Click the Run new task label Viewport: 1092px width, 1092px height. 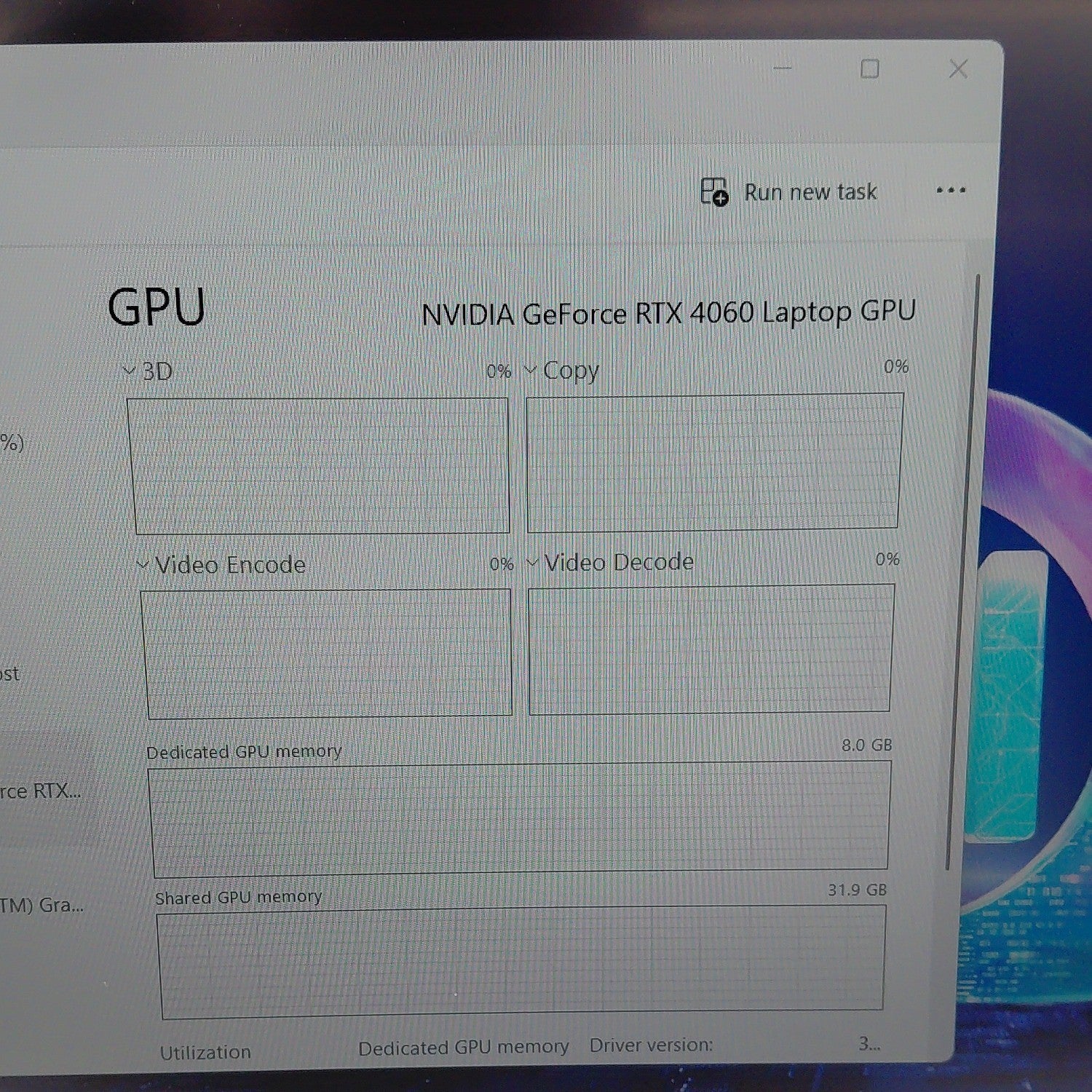click(810, 192)
